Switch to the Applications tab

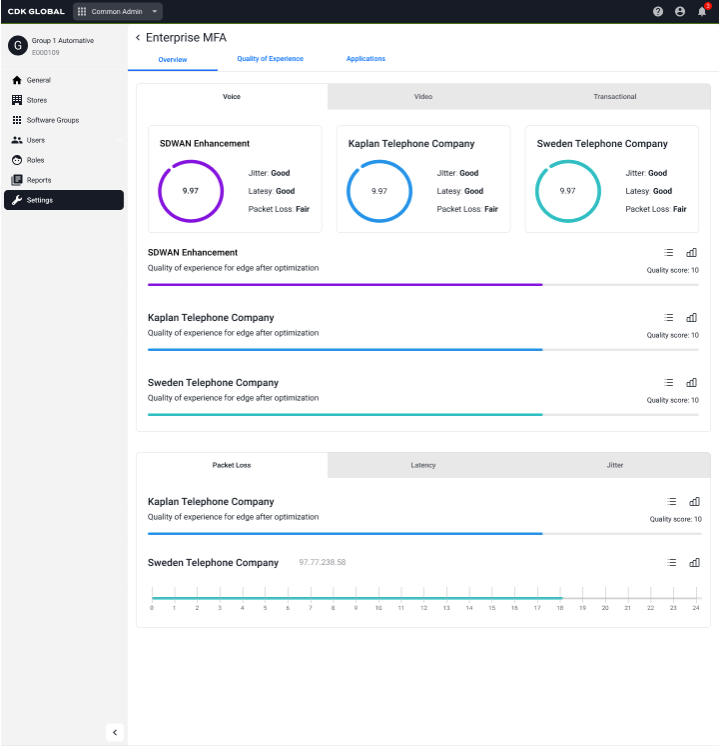365,59
